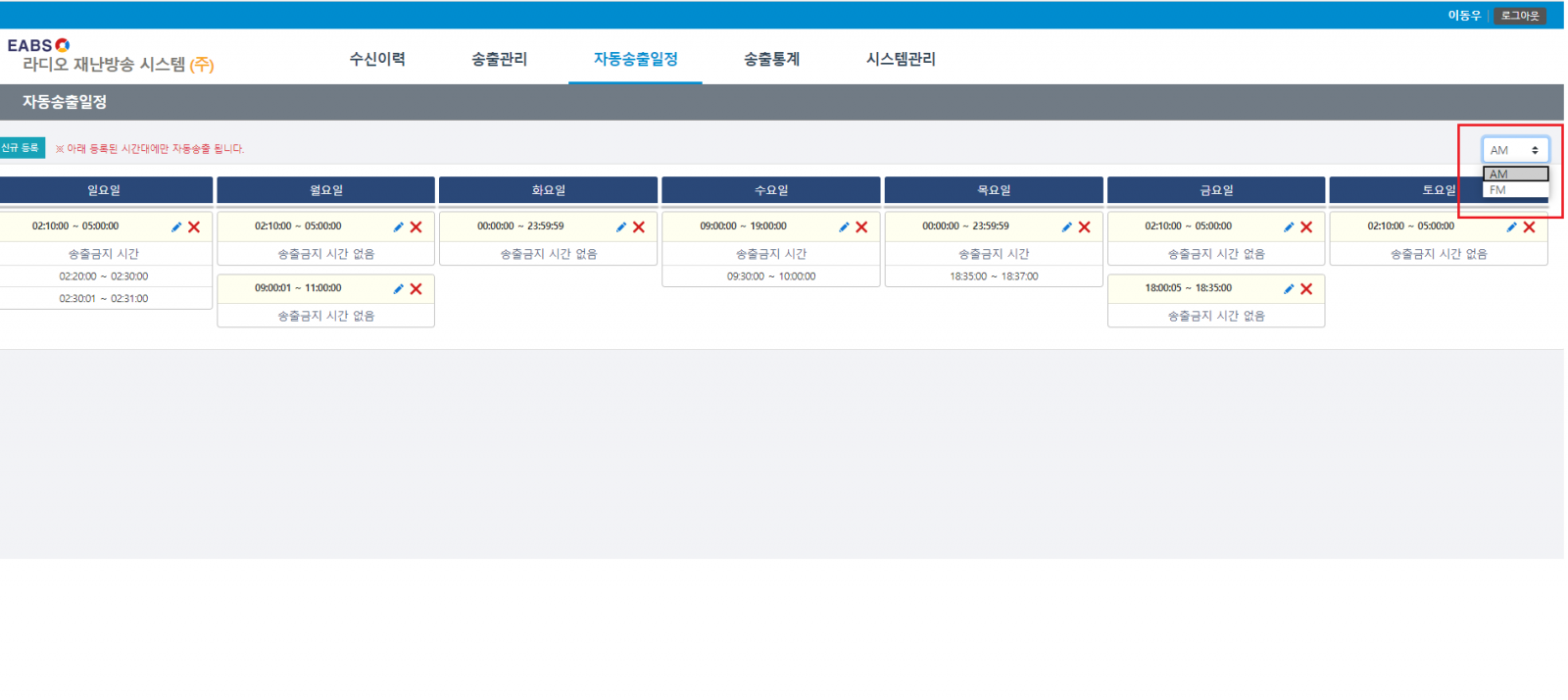Open the 수신이력 menu tab
The height and width of the screenshot is (700, 1568).
[x=377, y=59]
